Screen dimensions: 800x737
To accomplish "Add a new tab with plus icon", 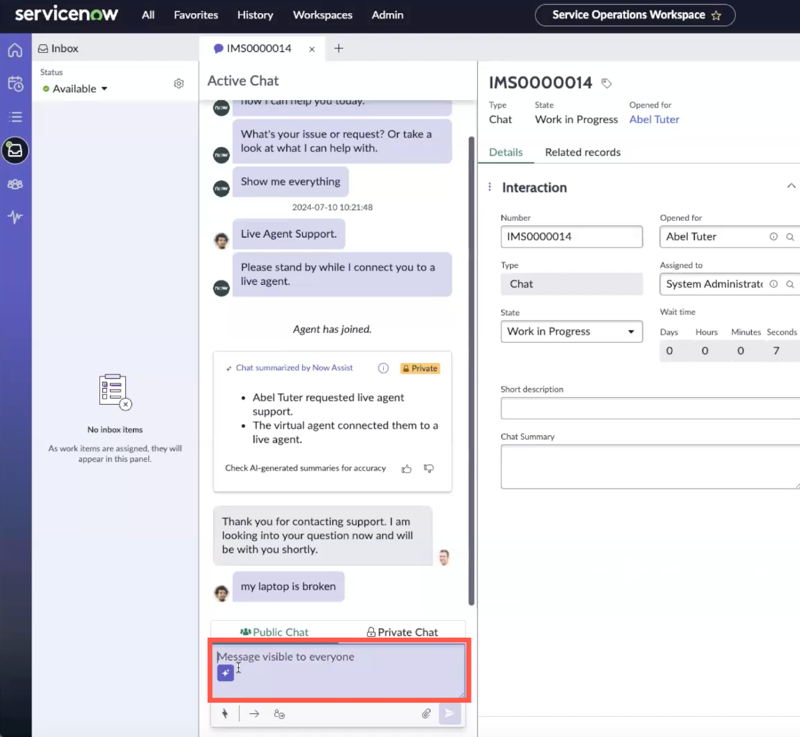I will pos(338,48).
